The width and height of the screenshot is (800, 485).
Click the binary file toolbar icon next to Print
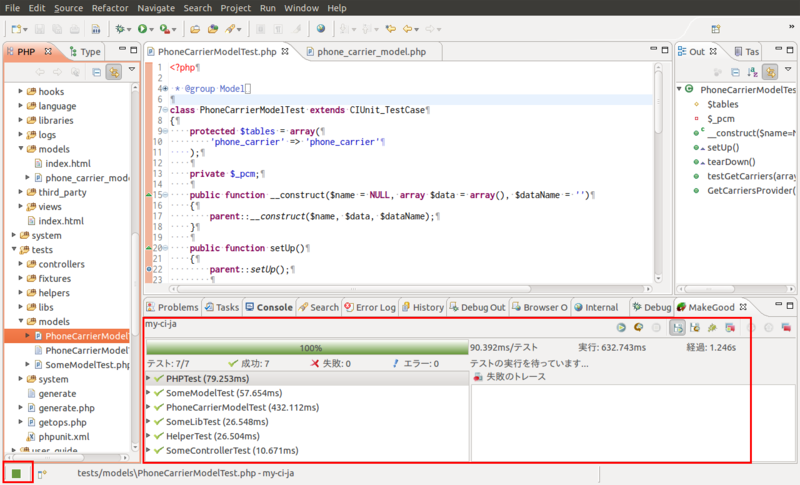(x=95, y=29)
